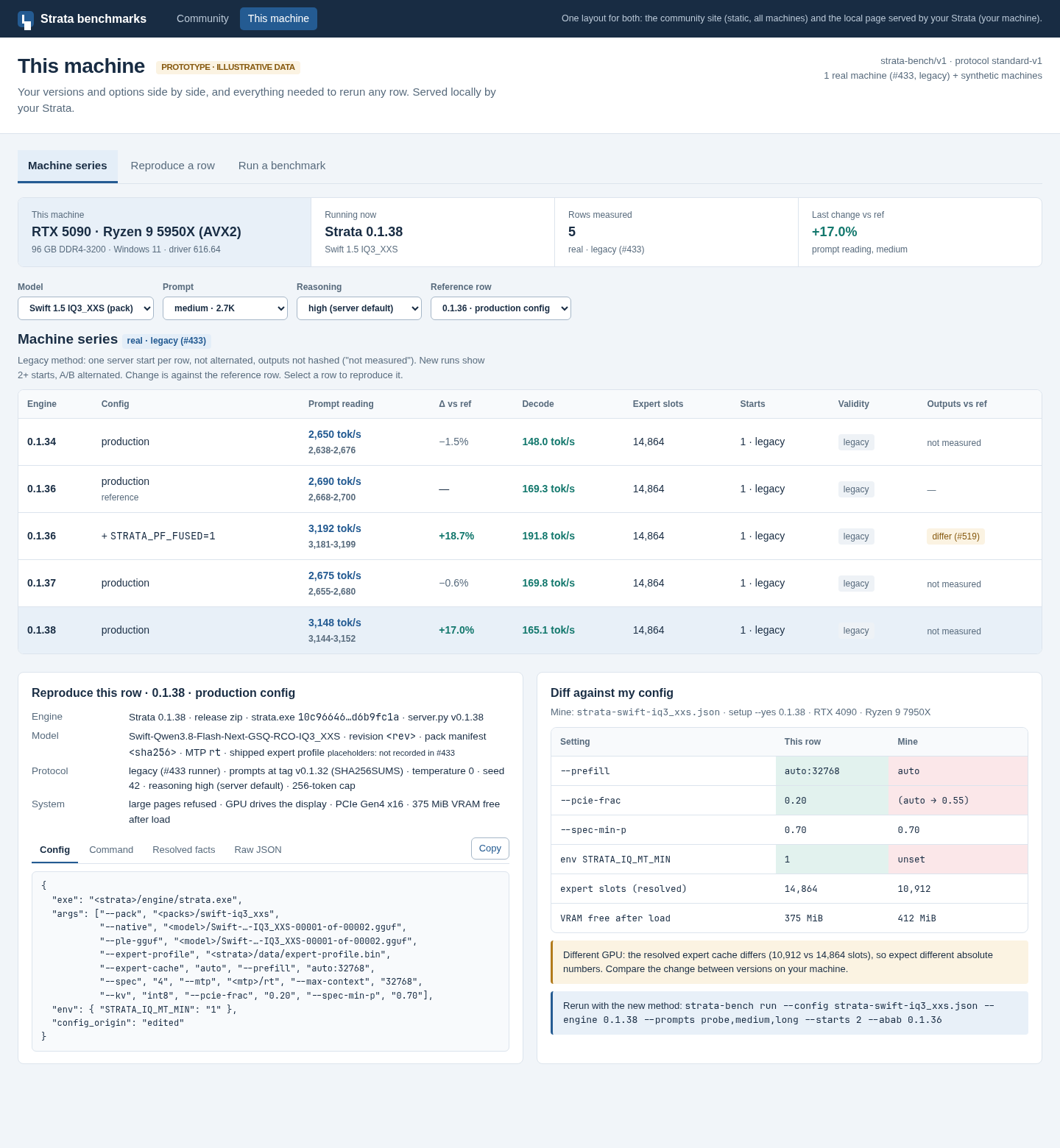Screen dimensions: 1060x1148
Task: Click the RTX 5090 · Ryzen 9 5950X machine card
Action: coord(165,232)
